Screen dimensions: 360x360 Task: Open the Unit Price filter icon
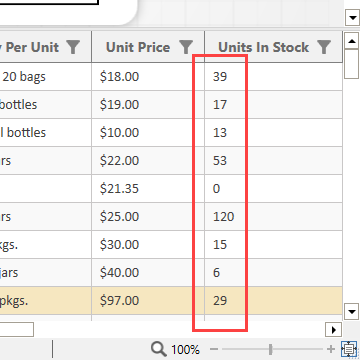186,47
